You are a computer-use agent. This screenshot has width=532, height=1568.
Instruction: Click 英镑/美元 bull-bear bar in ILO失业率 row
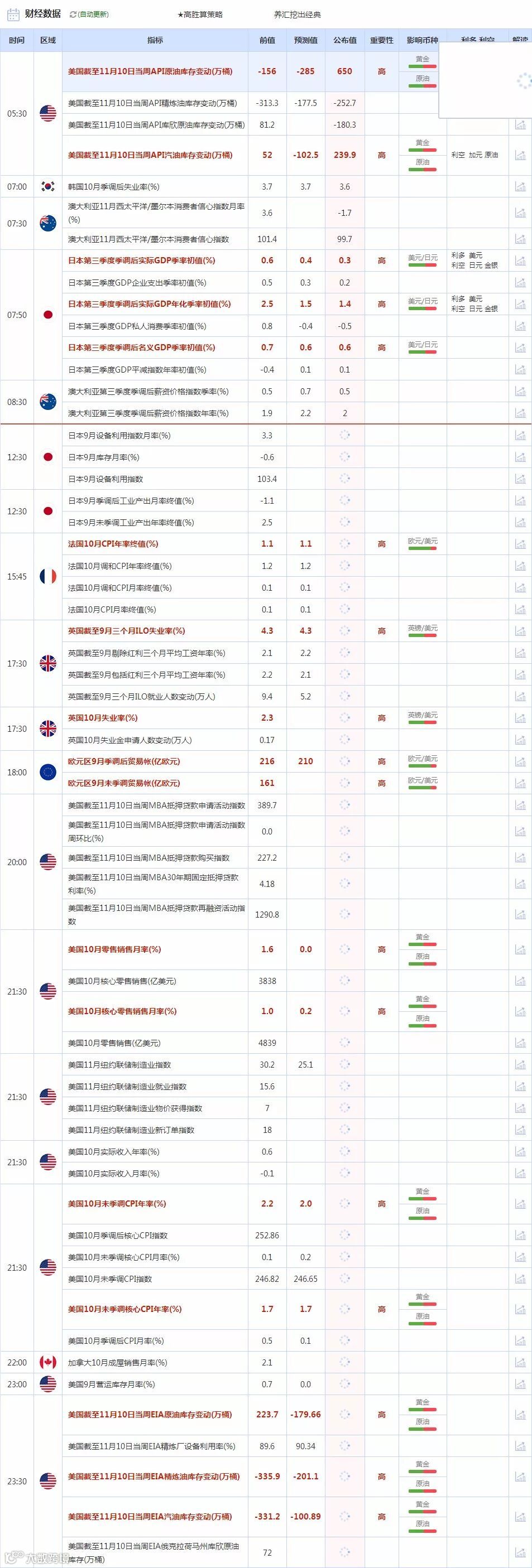(x=423, y=635)
